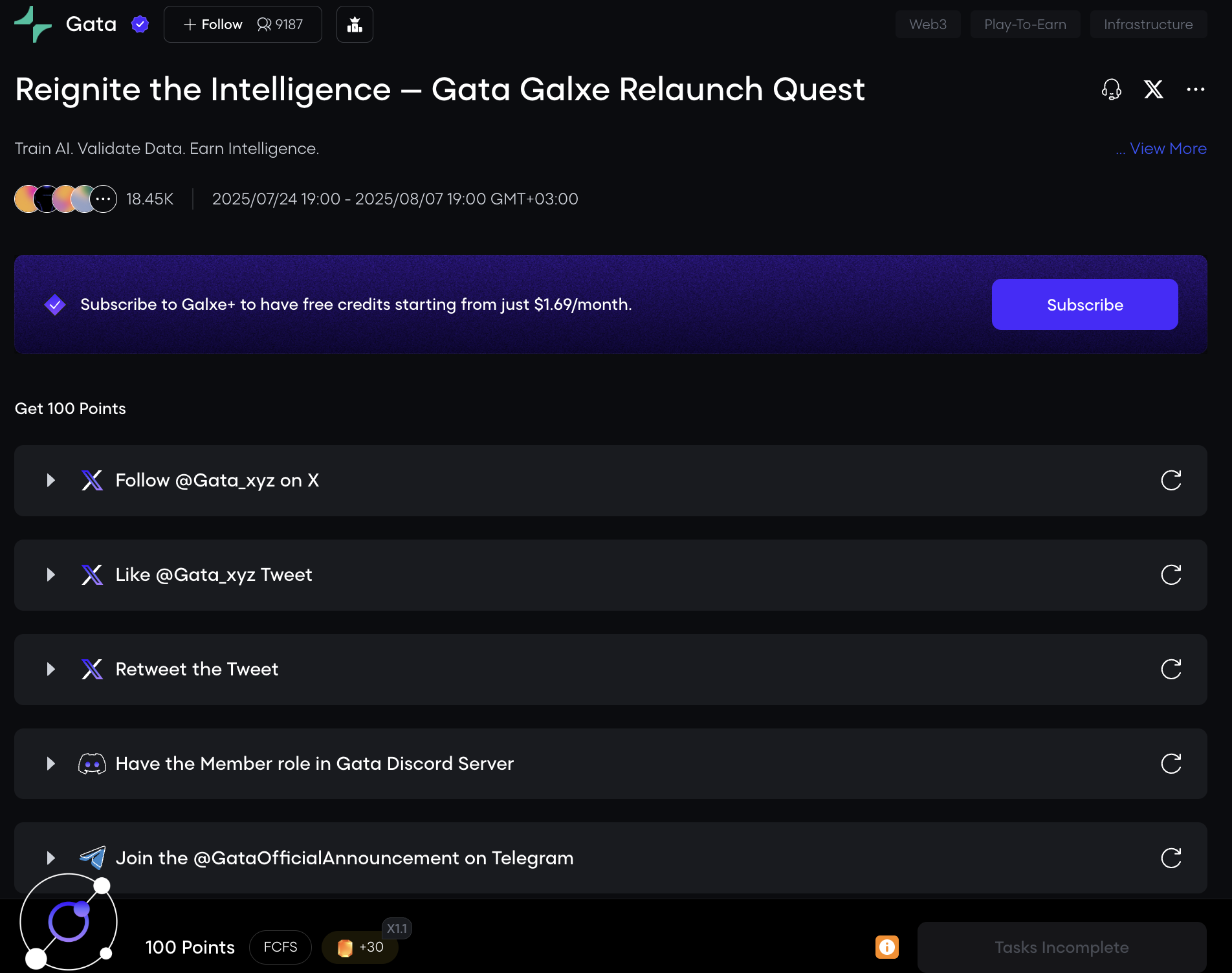
Task: Open the three-dot more options menu
Action: (x=1195, y=89)
